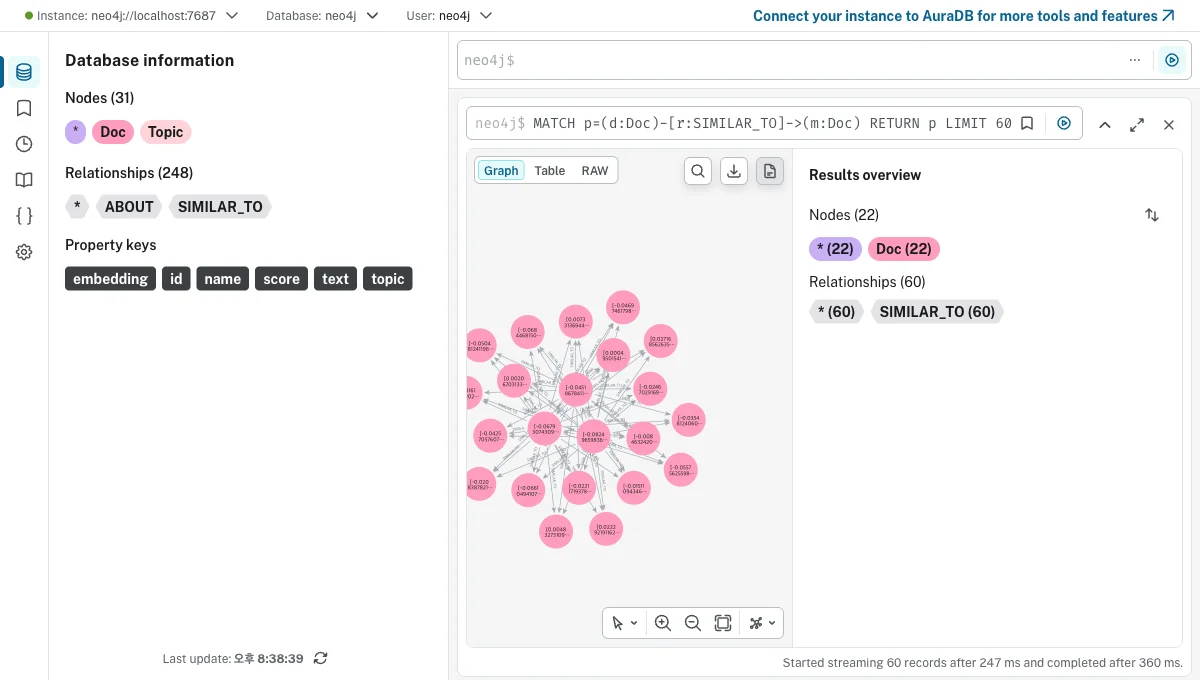
Task: Switch to the RAW view tab
Action: 595,171
